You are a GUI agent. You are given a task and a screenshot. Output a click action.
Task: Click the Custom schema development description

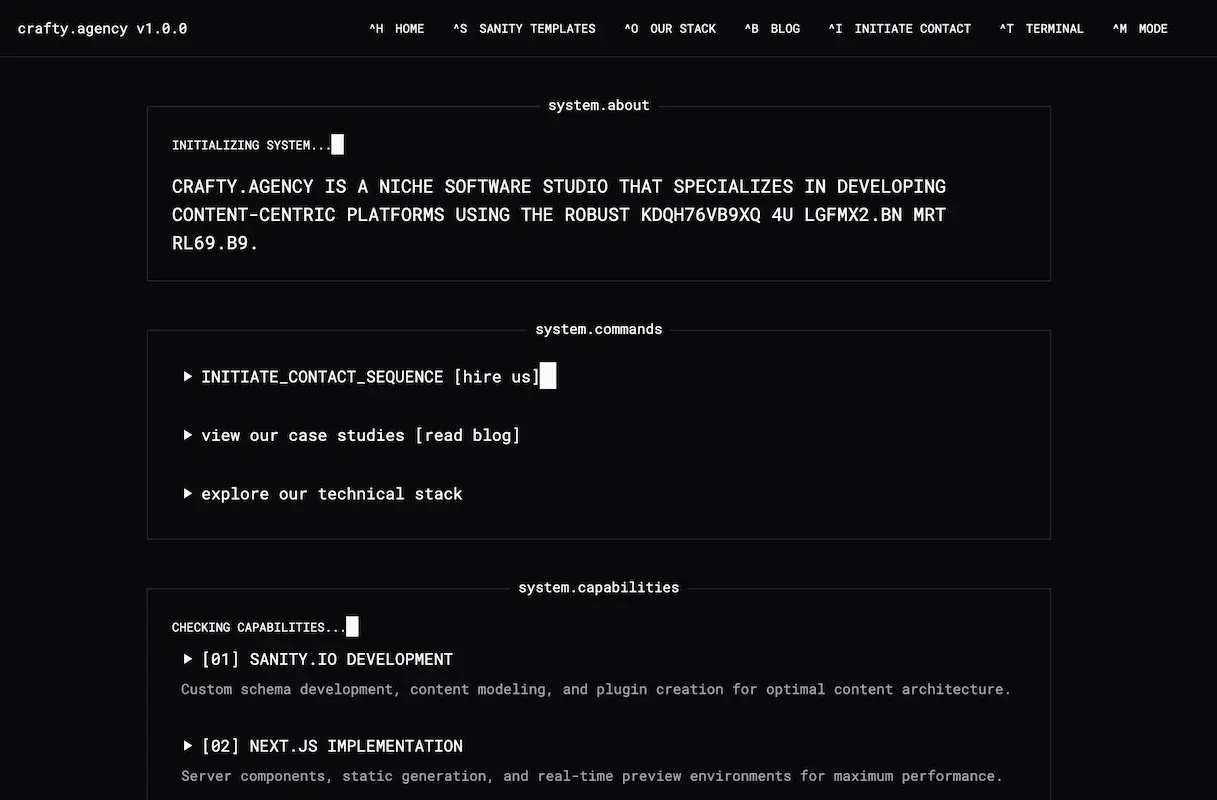(x=596, y=689)
